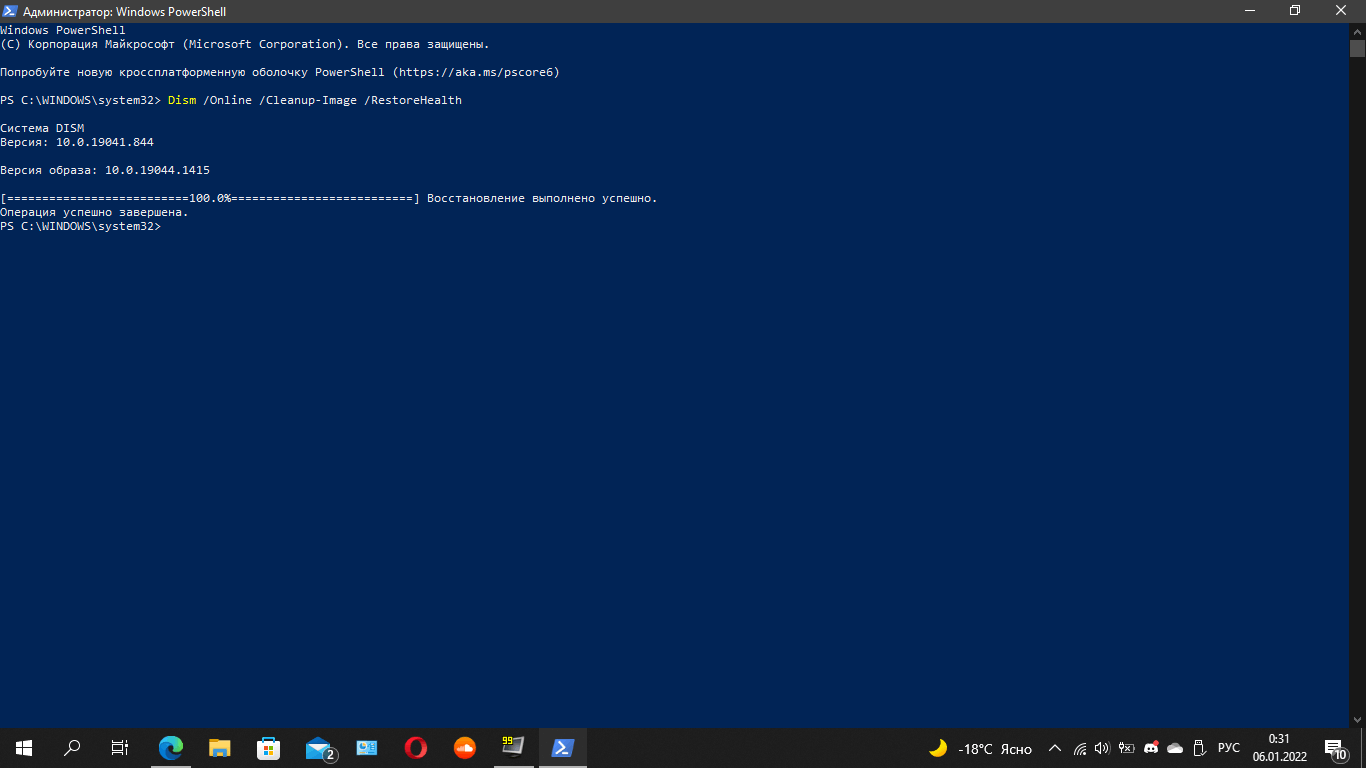Open SoundCloud app from taskbar
The width and height of the screenshot is (1366, 768).
pyautogui.click(x=465, y=747)
